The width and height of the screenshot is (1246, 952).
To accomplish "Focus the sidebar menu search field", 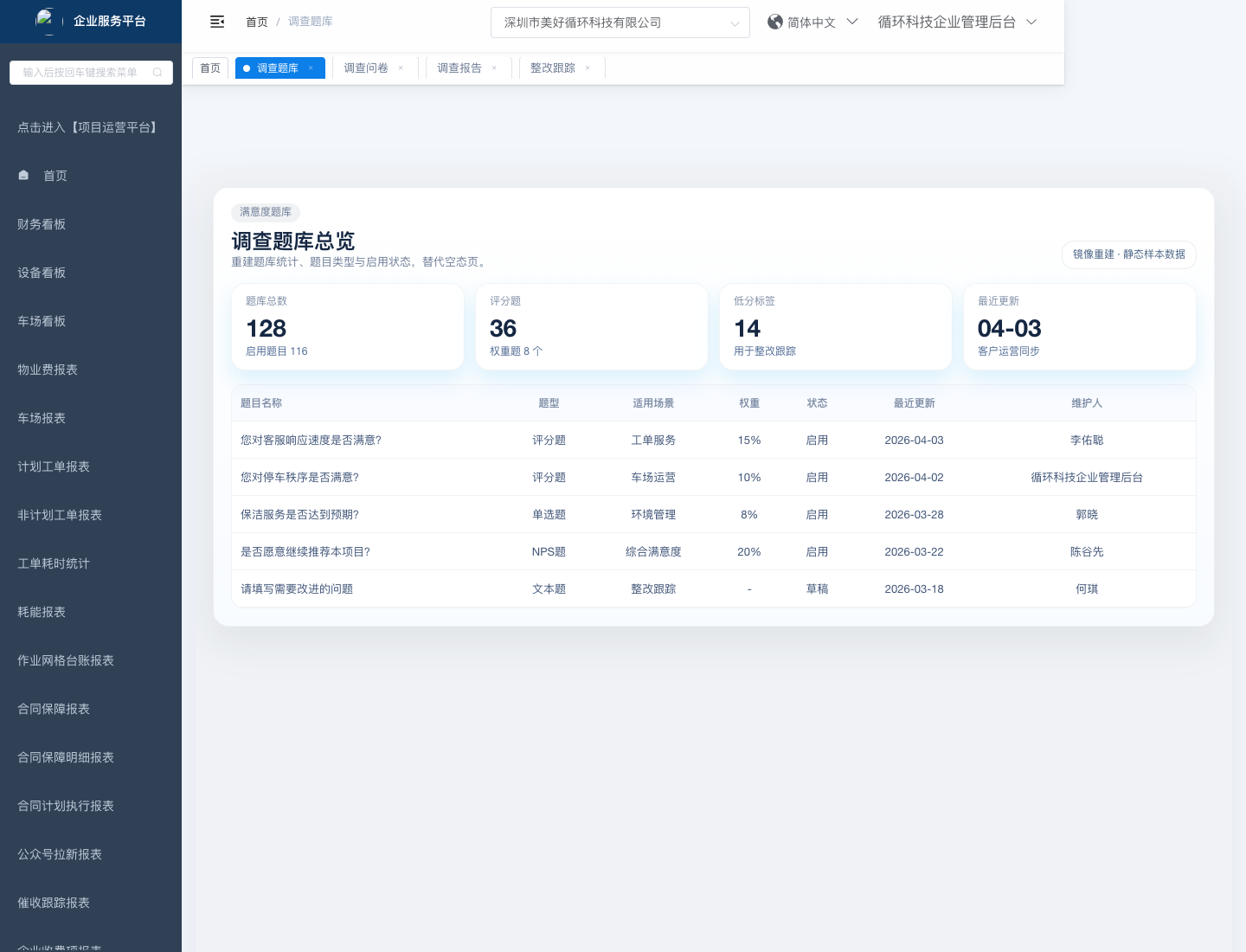I will pos(80,73).
